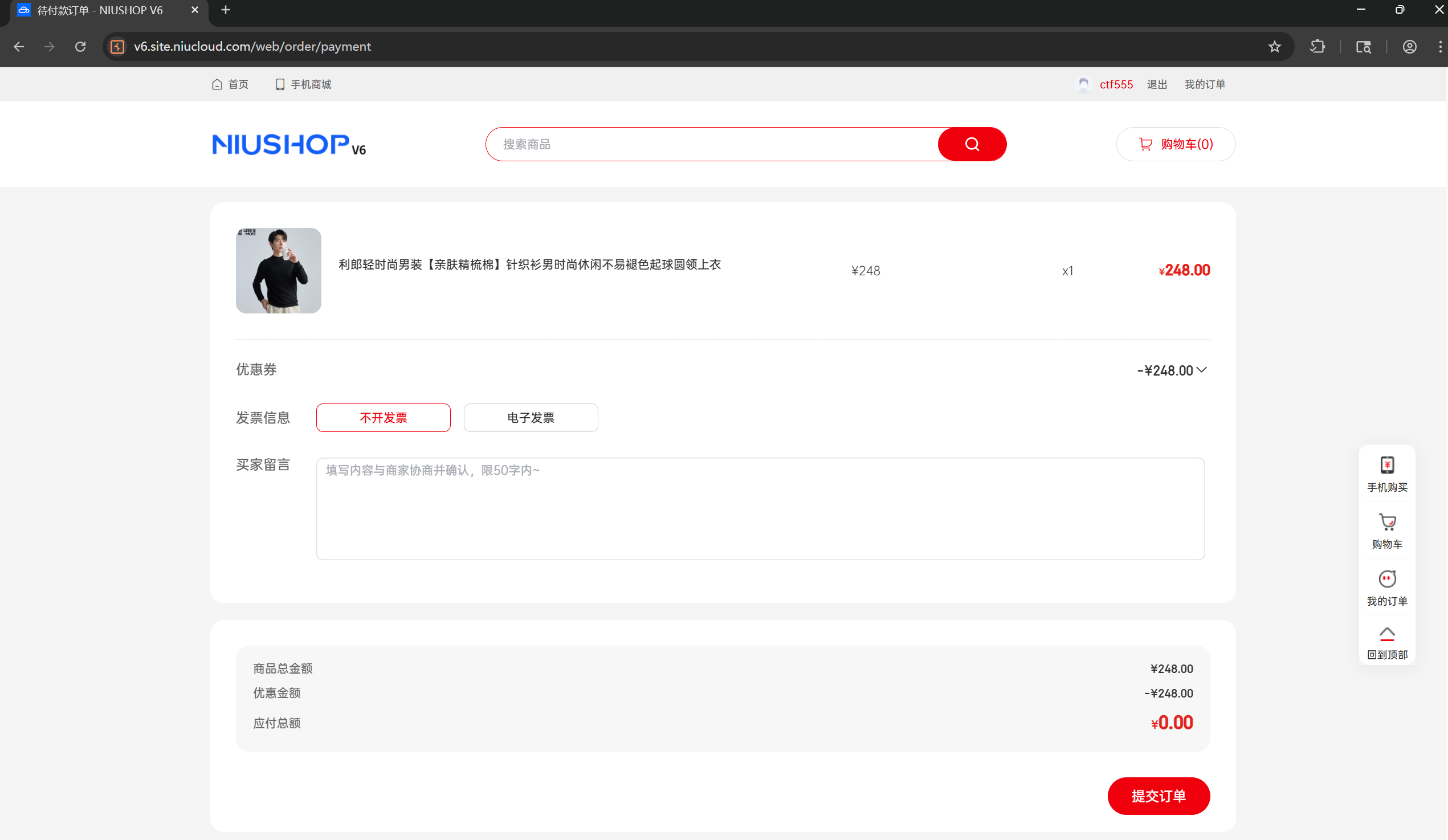Select 不开发票 no invoice option

(x=384, y=418)
